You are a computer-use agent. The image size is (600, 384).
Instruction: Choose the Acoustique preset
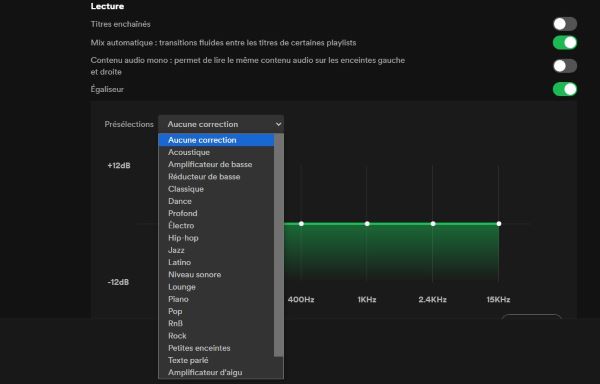tap(216, 152)
